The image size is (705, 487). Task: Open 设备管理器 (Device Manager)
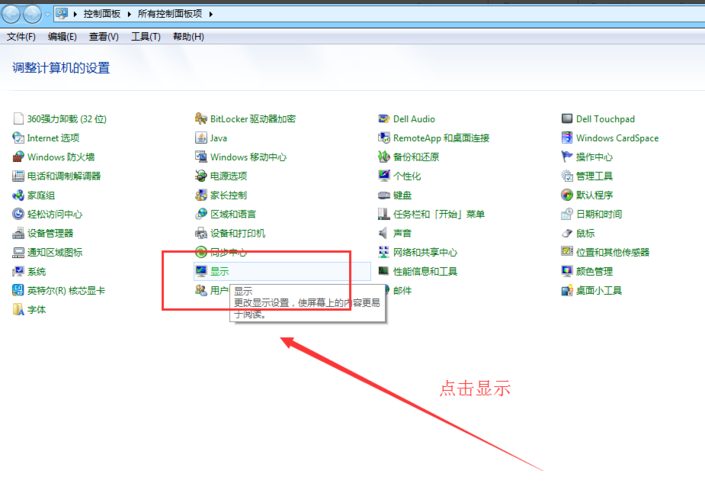click(x=50, y=233)
